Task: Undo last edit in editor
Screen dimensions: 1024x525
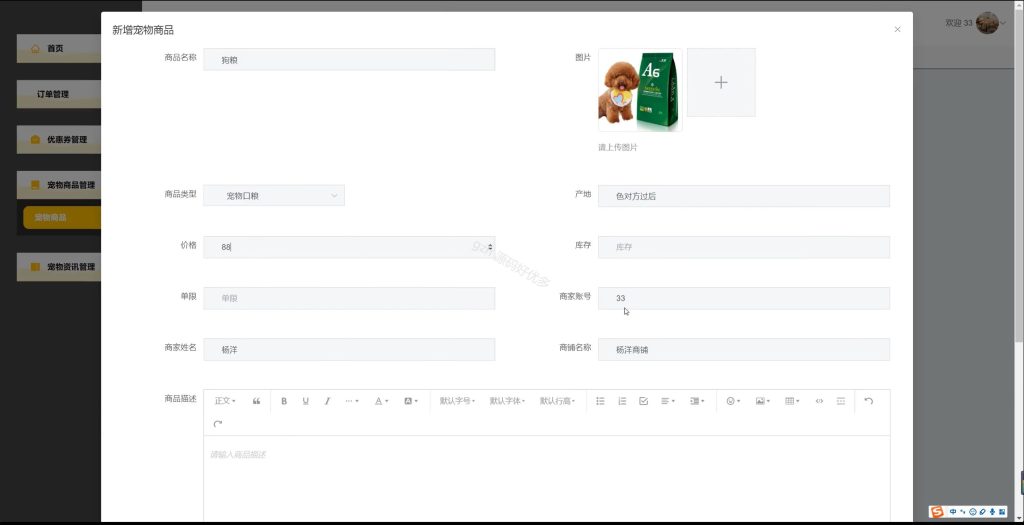Action: 869,401
